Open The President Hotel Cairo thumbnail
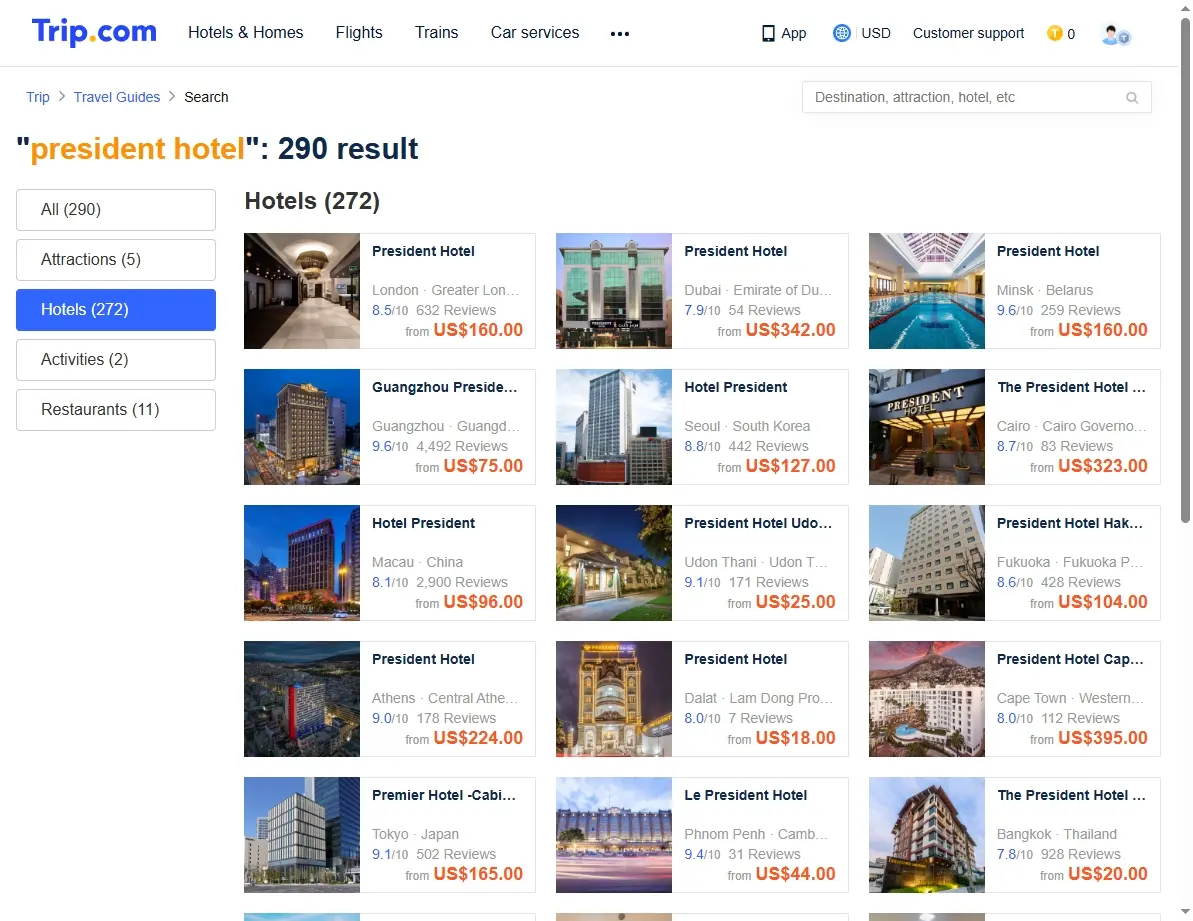The height and width of the screenshot is (921, 1193). [927, 427]
